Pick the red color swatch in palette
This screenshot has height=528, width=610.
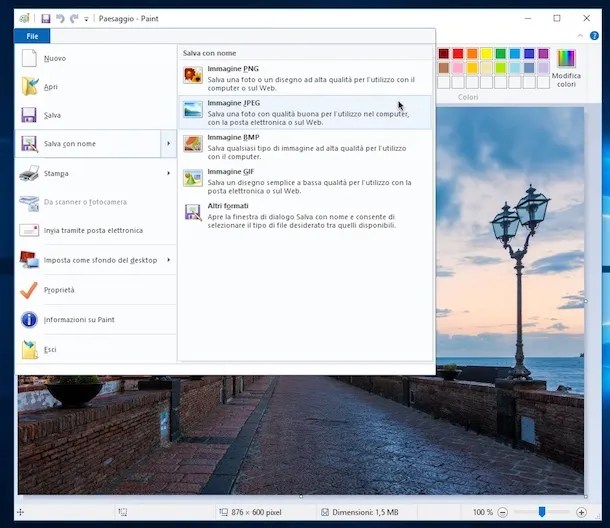pyautogui.click(x=458, y=54)
